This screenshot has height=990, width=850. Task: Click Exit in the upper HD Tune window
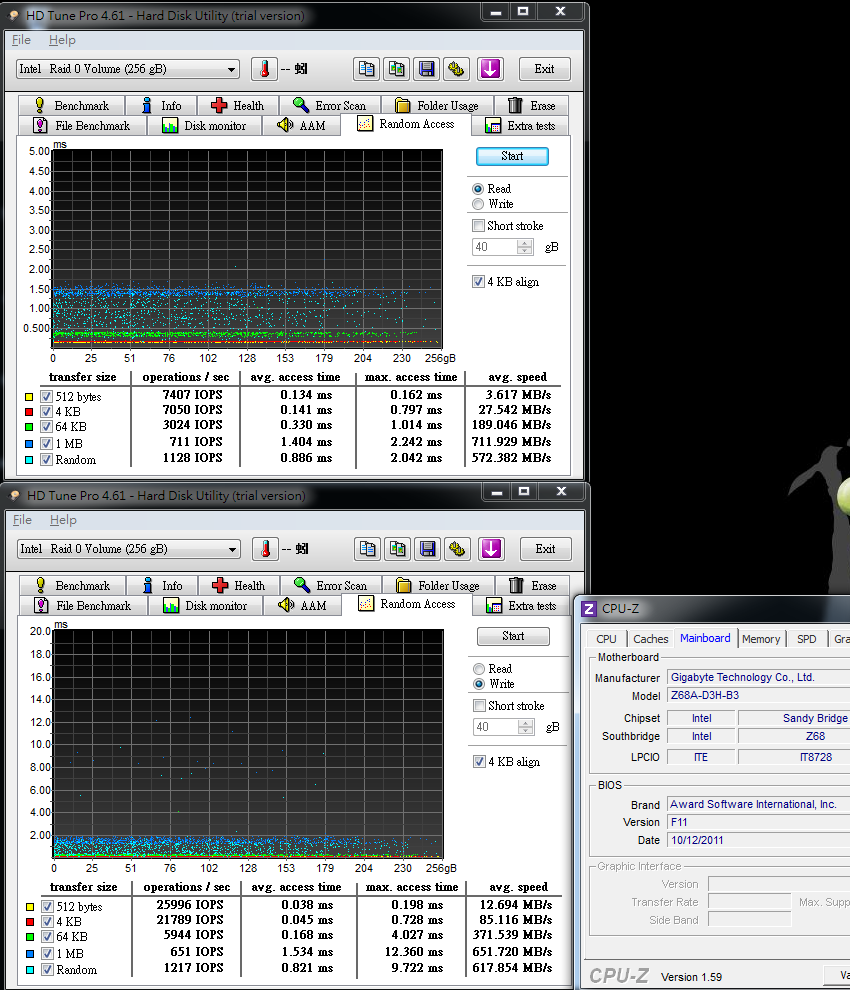pos(544,69)
